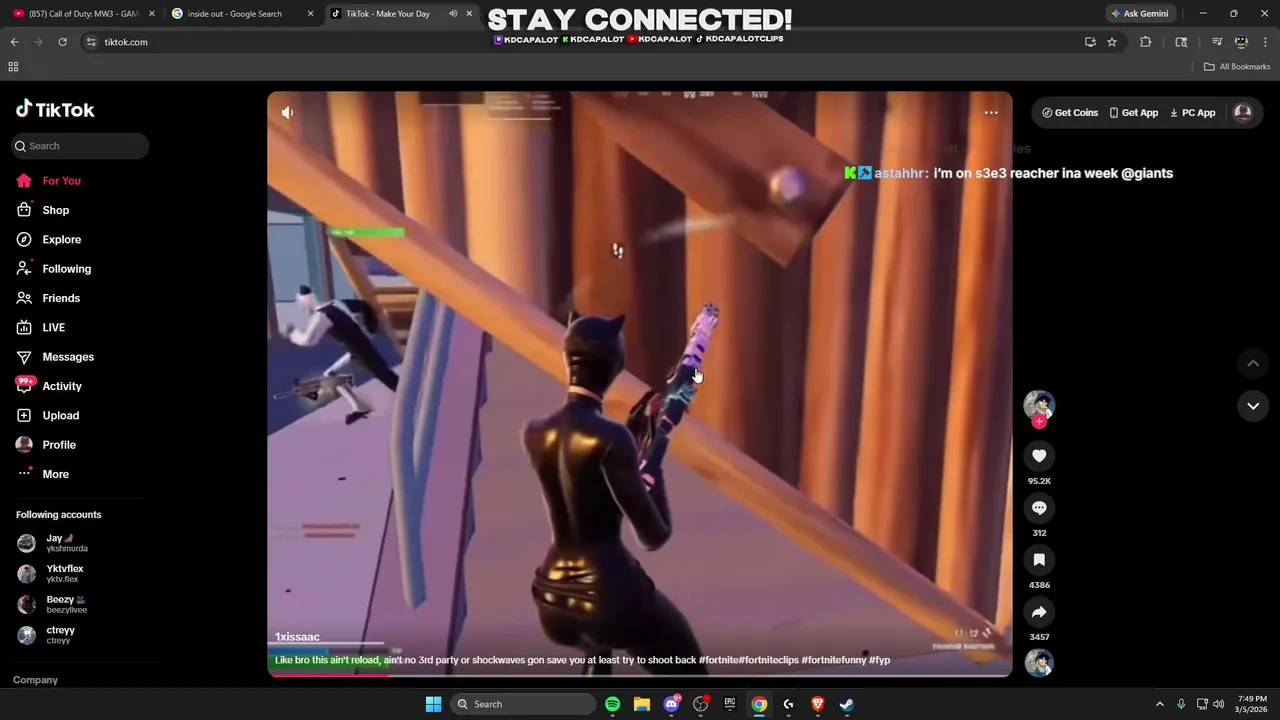1280x720 pixels.
Task: Focus the TikTok Search field
Action: pos(80,146)
